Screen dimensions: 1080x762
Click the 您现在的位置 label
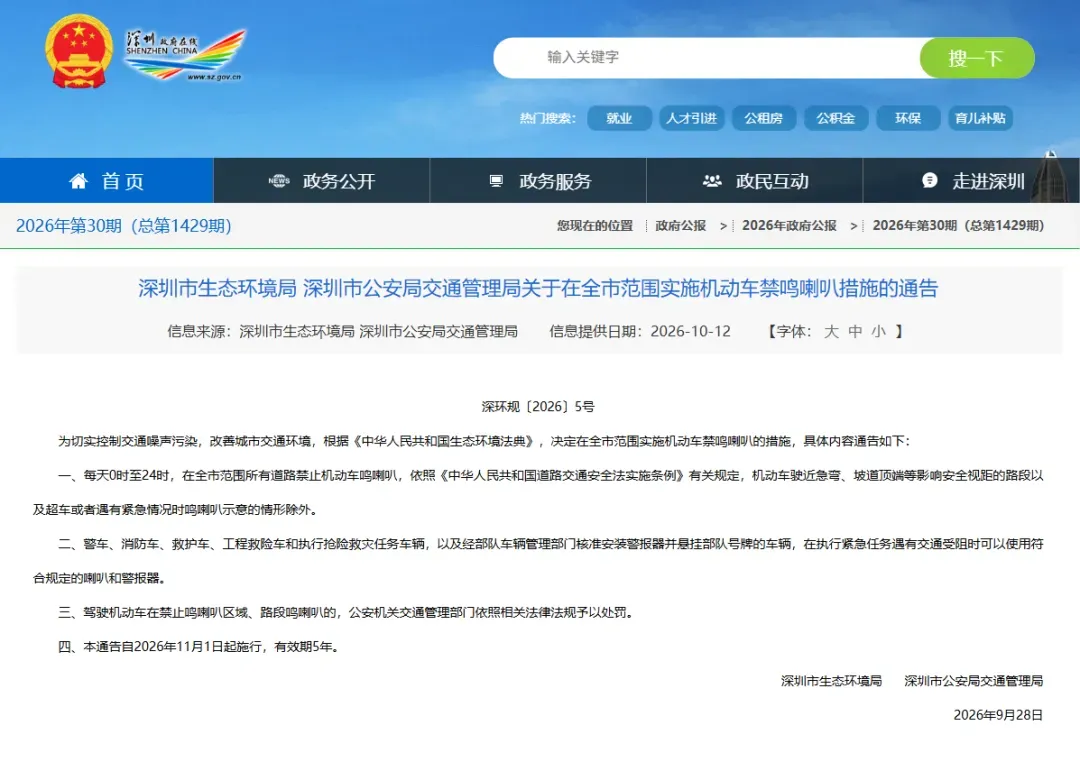pyautogui.click(x=595, y=225)
